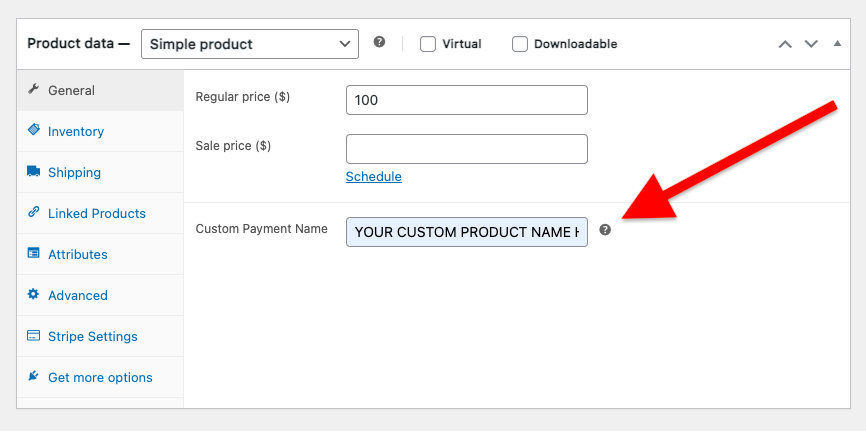Click the Stripe Settings card icon
Screen dimensions: 866x431
pyautogui.click(x=33, y=336)
